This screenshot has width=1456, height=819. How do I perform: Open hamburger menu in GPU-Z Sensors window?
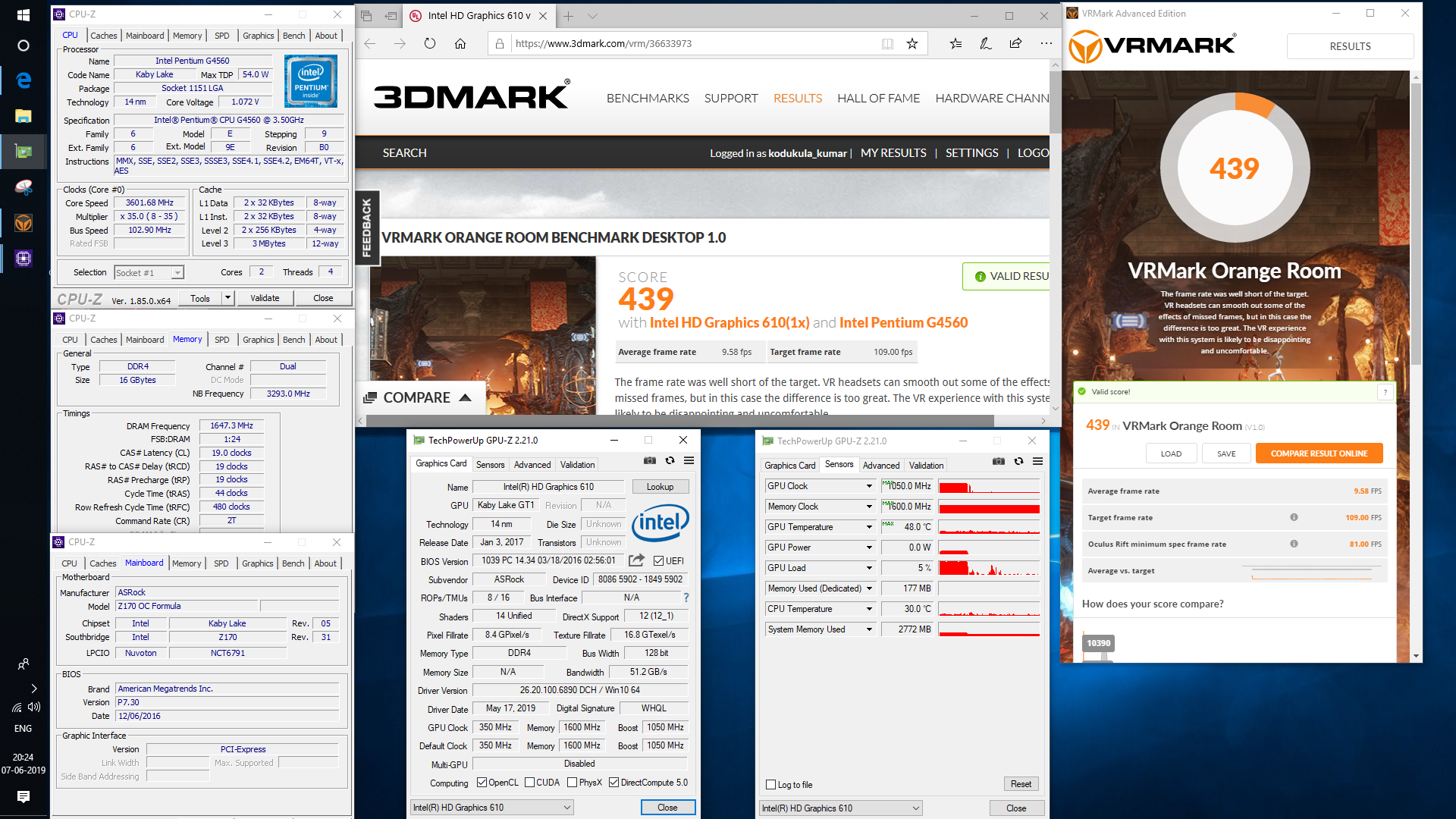point(1037,461)
